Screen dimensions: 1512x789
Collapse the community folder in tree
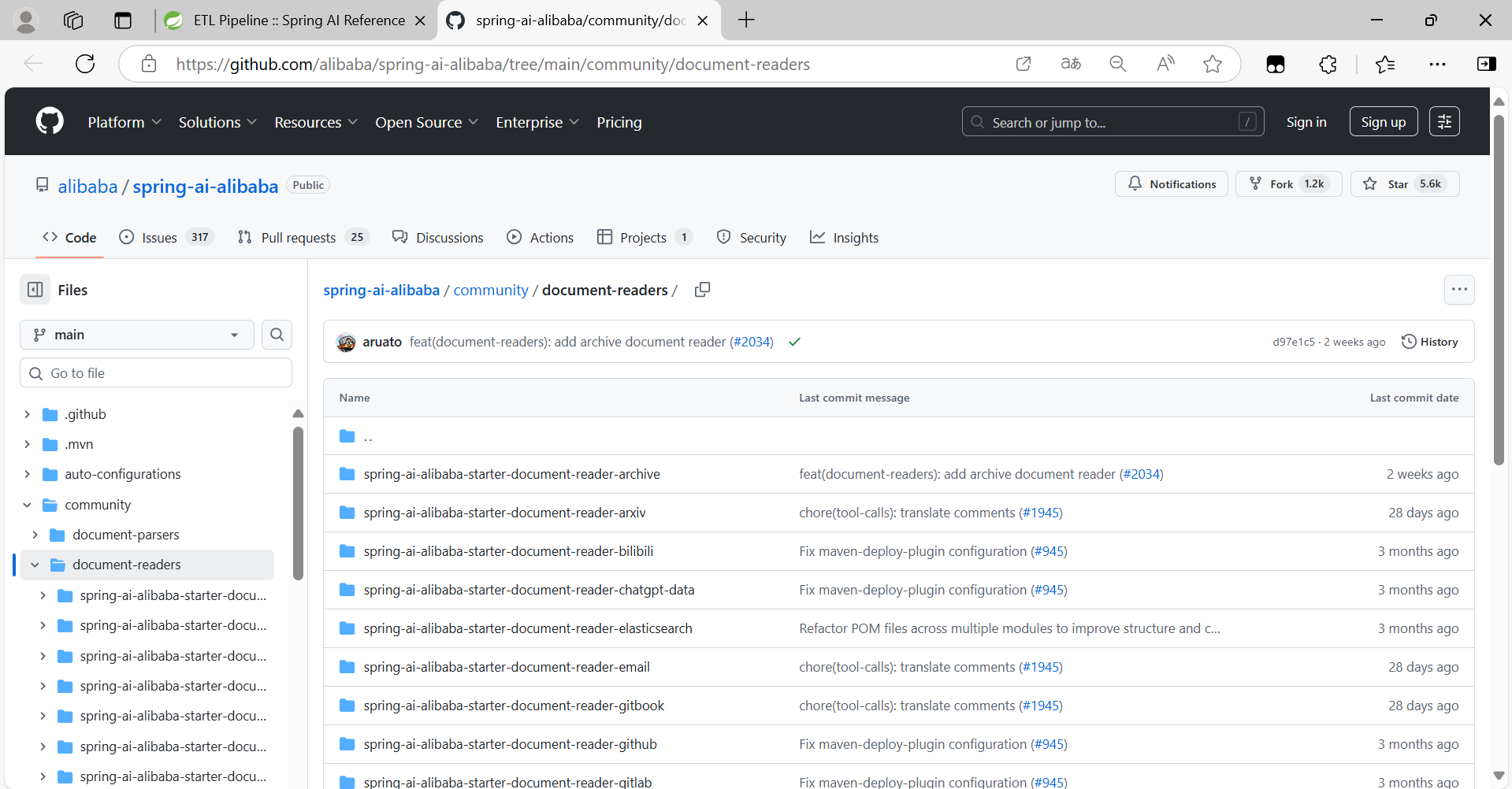[x=28, y=505]
